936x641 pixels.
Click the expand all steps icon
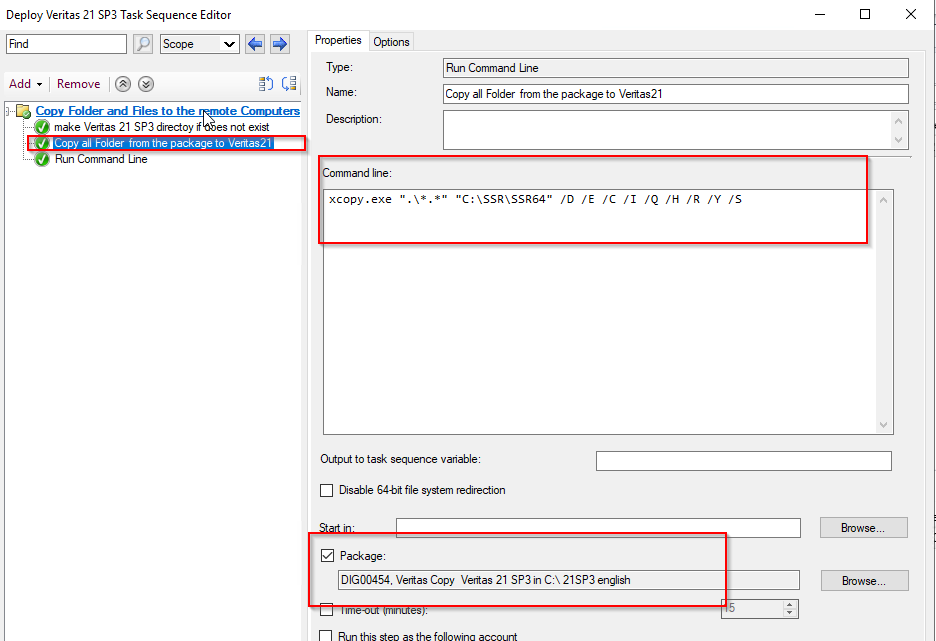tap(266, 84)
